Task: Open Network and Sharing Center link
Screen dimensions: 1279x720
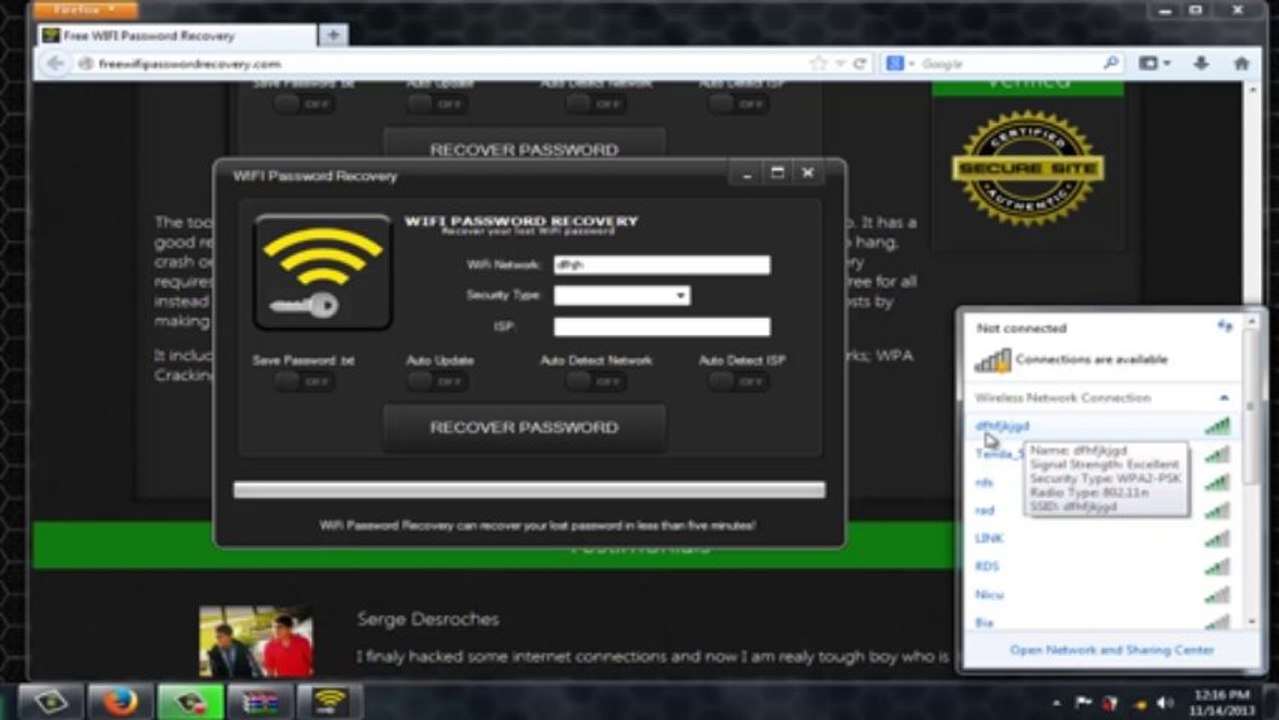Action: tap(1111, 650)
